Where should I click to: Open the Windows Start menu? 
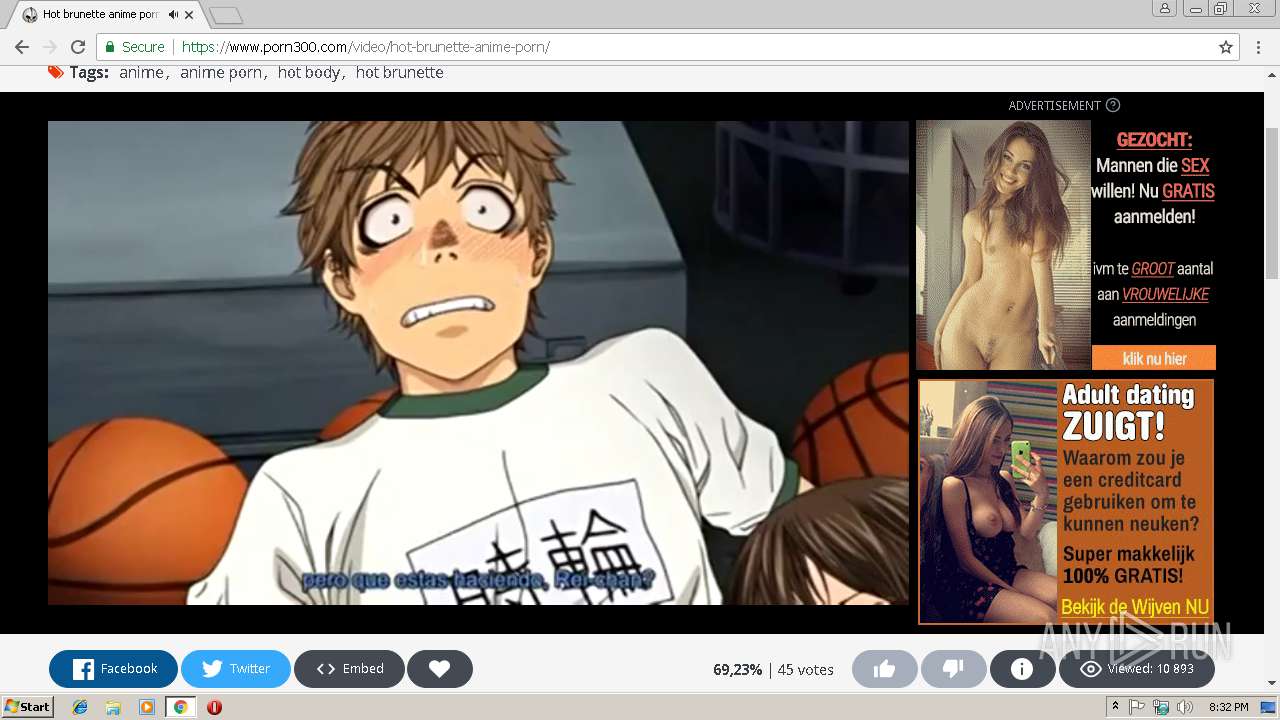27,707
